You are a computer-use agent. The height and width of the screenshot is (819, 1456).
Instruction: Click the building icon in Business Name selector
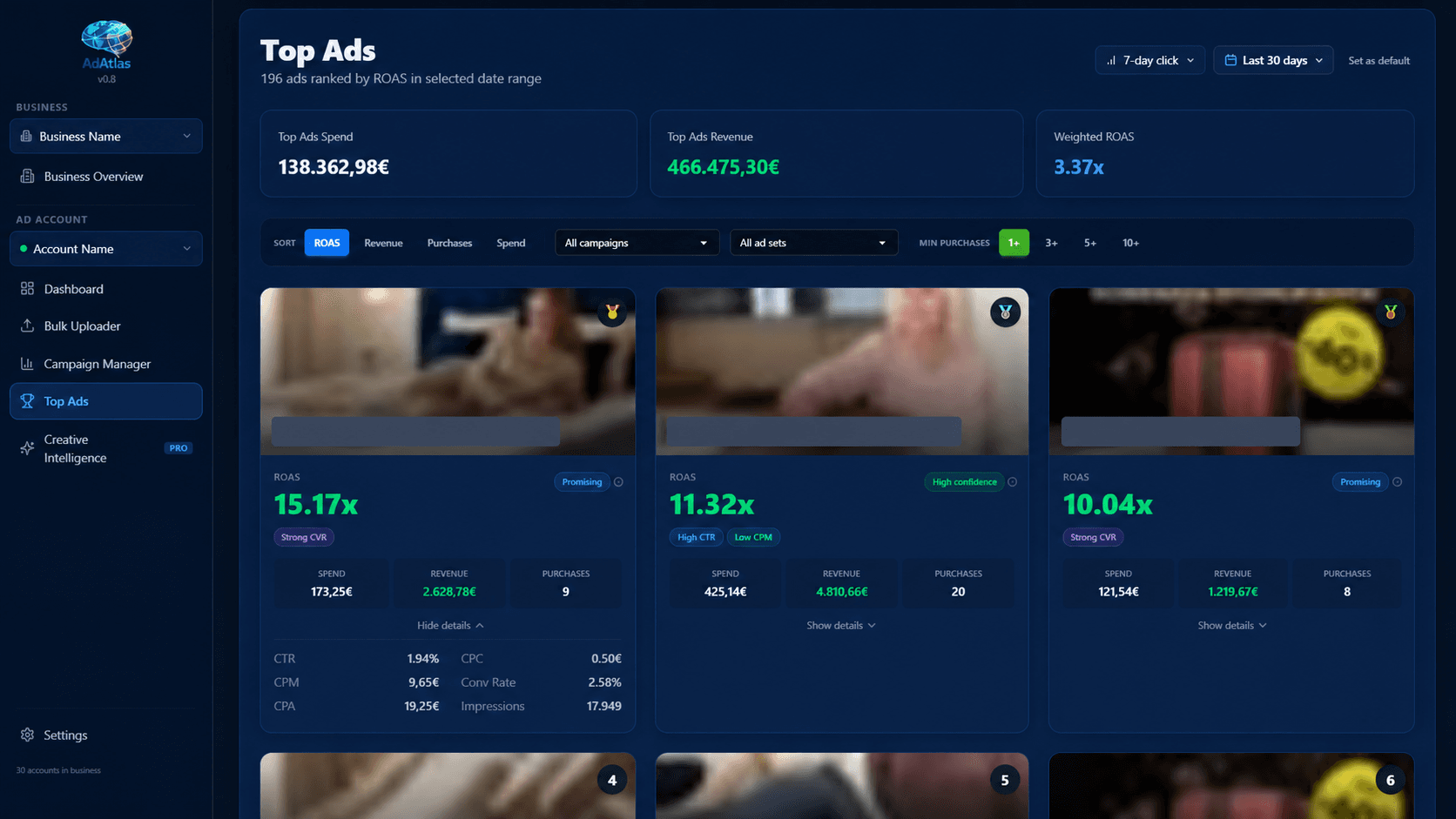click(x=26, y=136)
